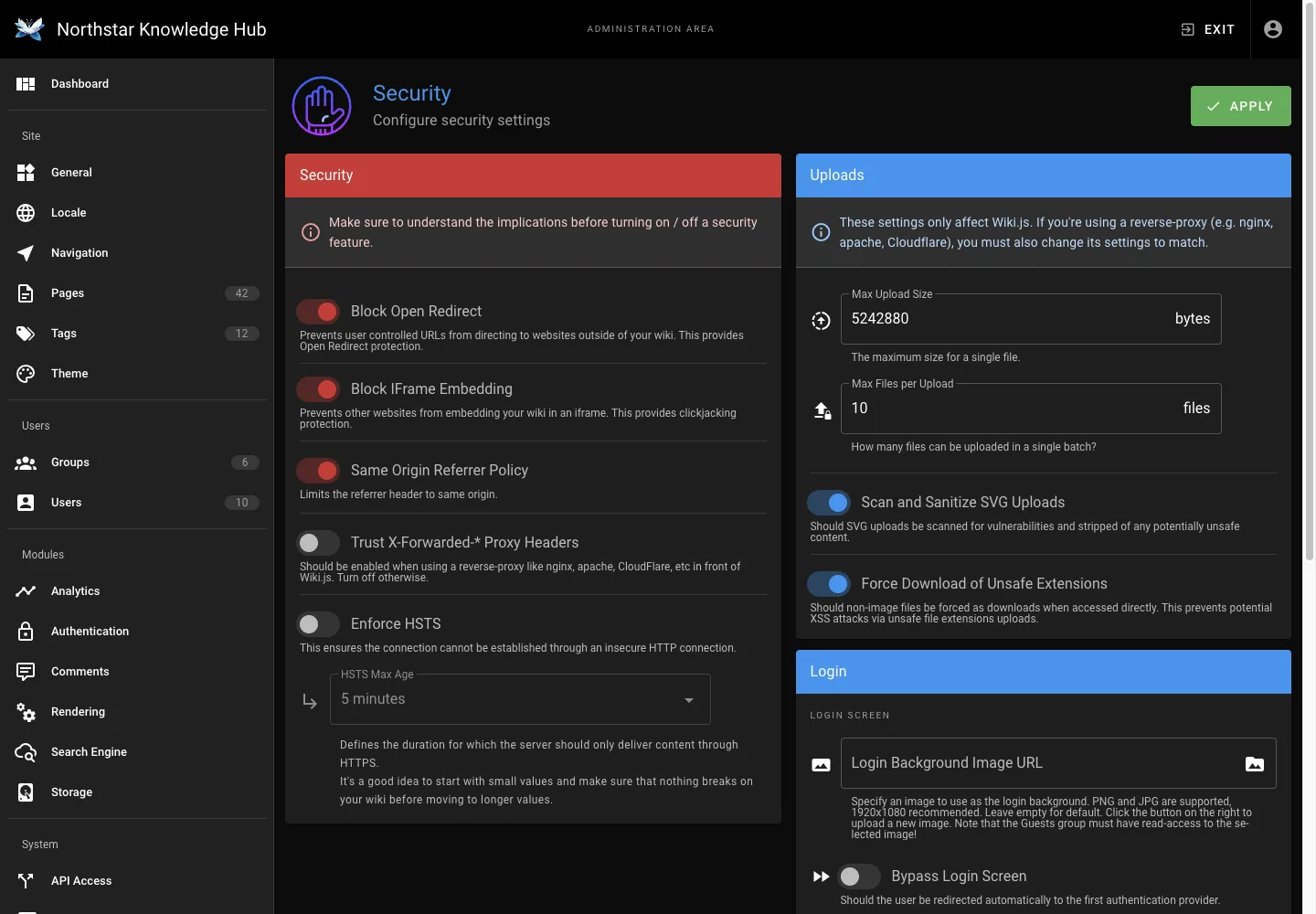Click the Search Engine cloud icon
Screen dimensions: 1316x914
tap(26, 752)
